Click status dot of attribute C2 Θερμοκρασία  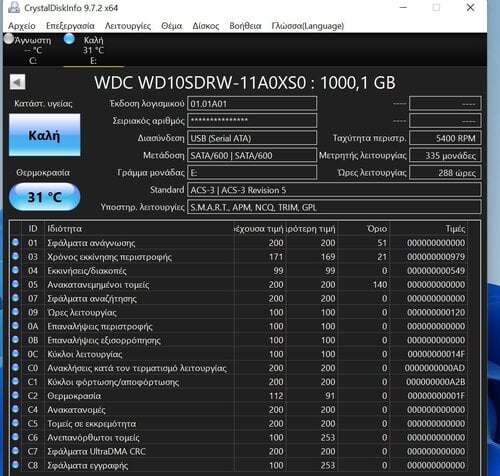pos(15,395)
